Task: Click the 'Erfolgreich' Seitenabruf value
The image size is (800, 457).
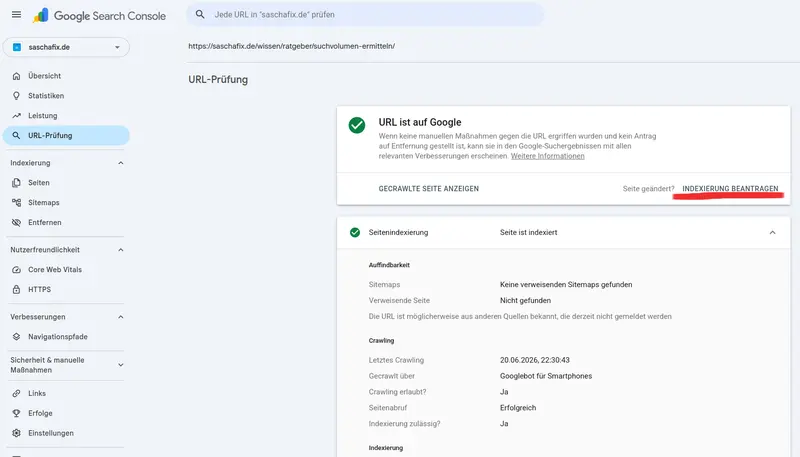Action: (518, 408)
